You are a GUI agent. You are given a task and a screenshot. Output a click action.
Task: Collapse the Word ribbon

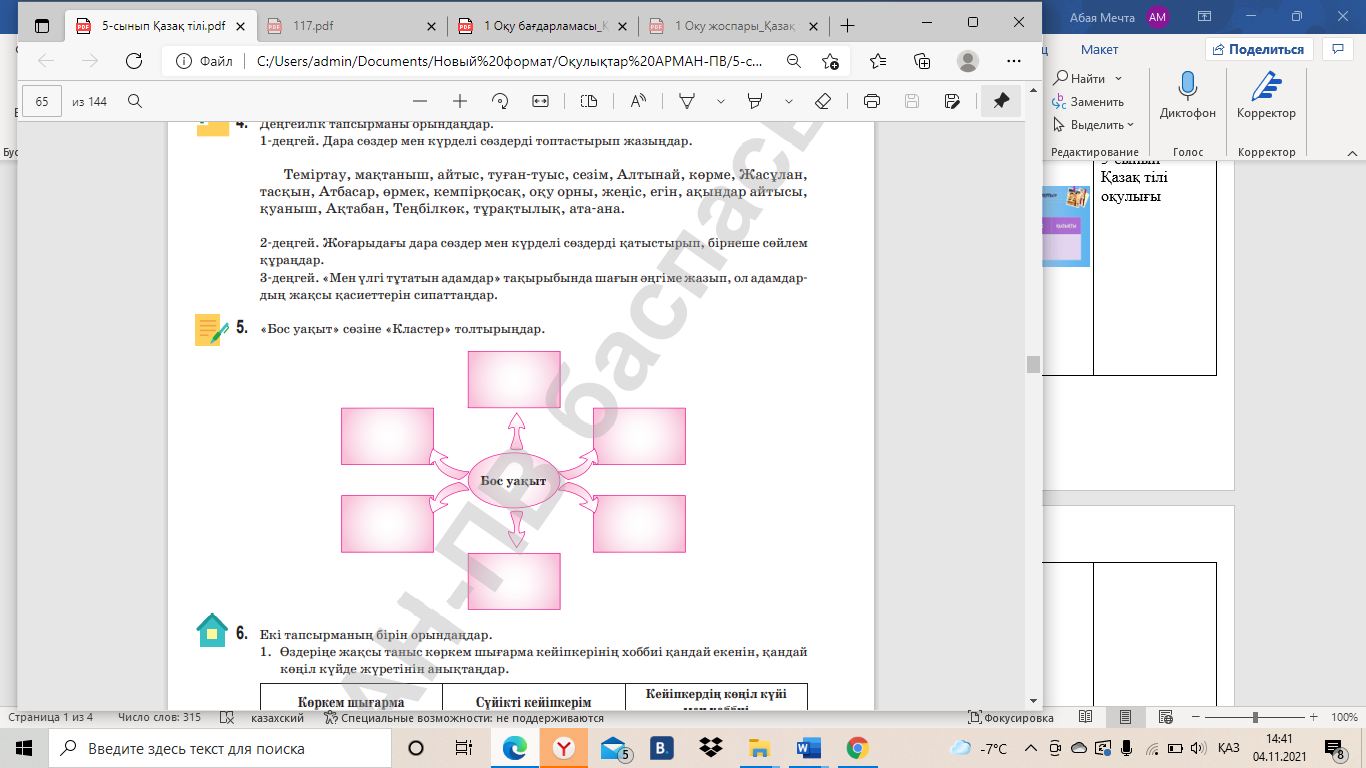click(1352, 152)
